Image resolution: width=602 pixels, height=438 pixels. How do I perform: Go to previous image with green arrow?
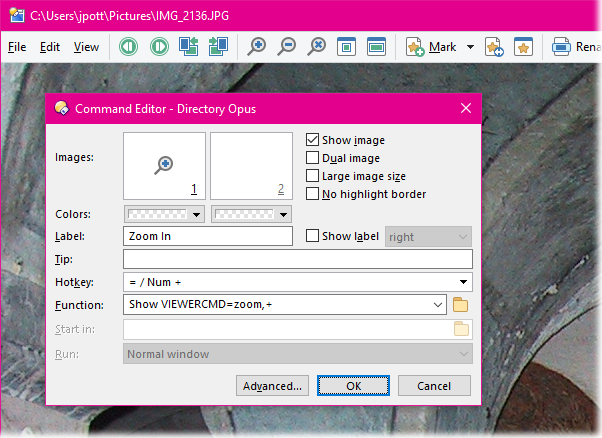tap(128, 47)
